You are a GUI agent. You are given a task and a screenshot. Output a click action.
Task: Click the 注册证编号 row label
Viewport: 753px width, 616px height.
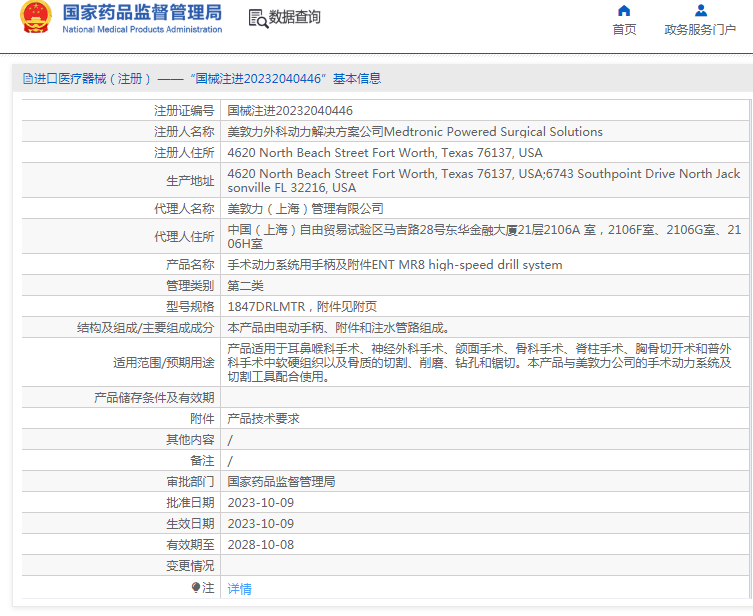tap(184, 111)
